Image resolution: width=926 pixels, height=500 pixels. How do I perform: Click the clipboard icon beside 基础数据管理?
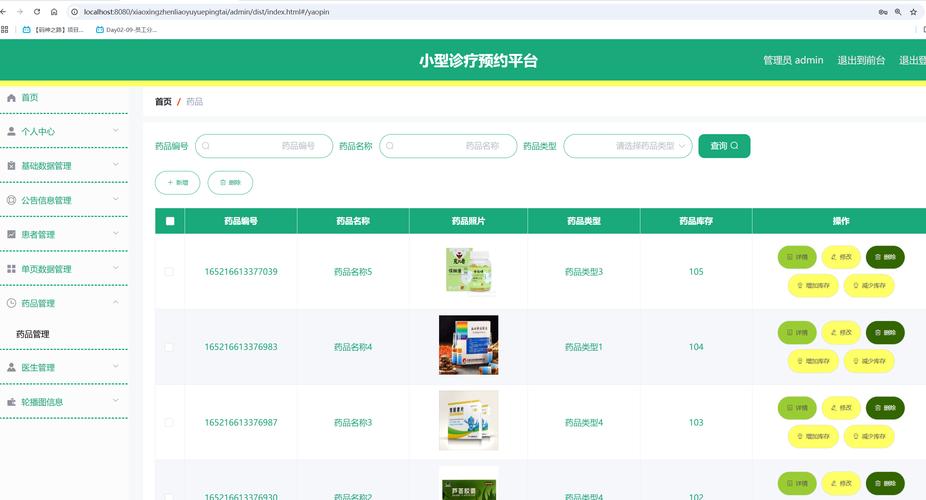coord(11,166)
